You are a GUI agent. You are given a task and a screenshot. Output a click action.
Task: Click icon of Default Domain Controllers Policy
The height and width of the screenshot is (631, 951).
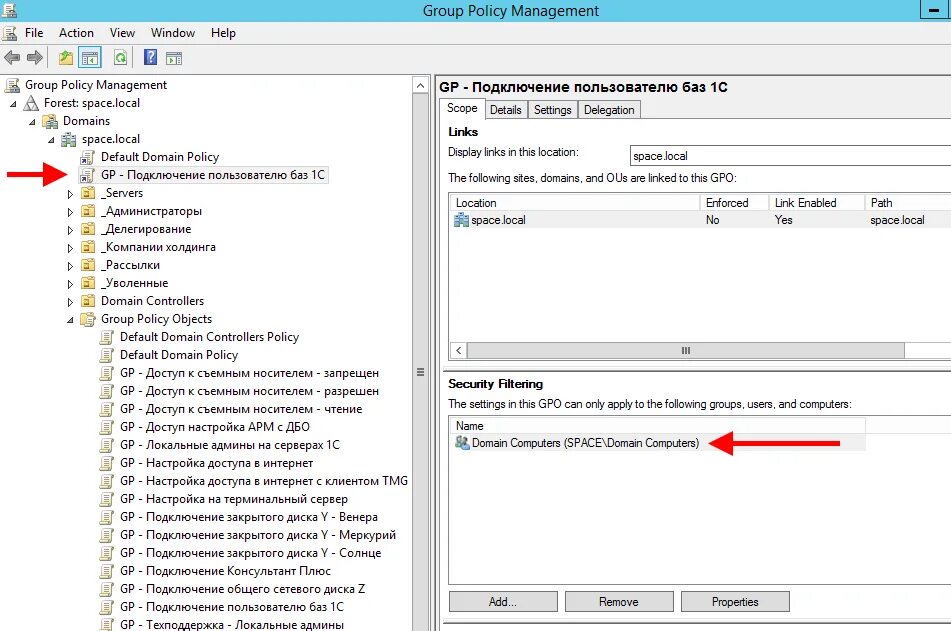coord(107,337)
